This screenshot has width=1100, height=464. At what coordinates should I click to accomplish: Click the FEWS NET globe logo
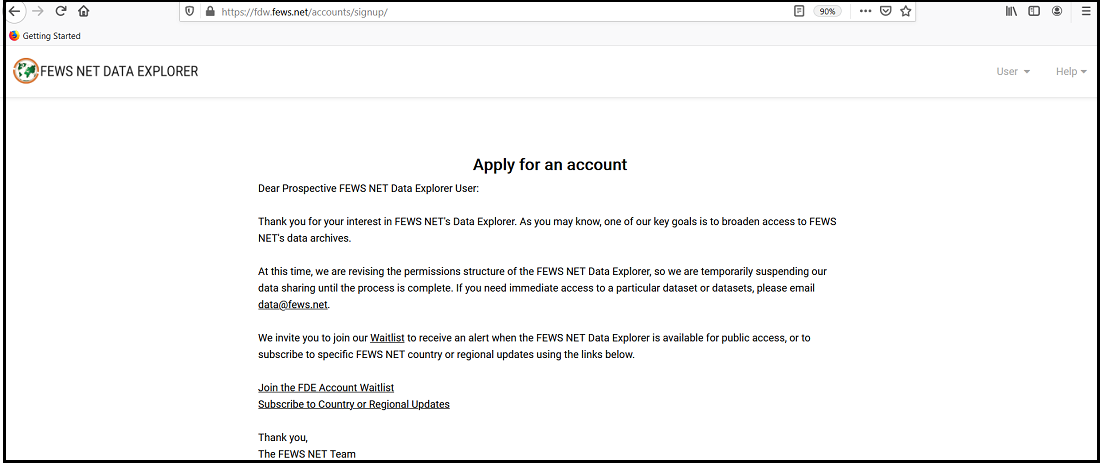coord(25,71)
